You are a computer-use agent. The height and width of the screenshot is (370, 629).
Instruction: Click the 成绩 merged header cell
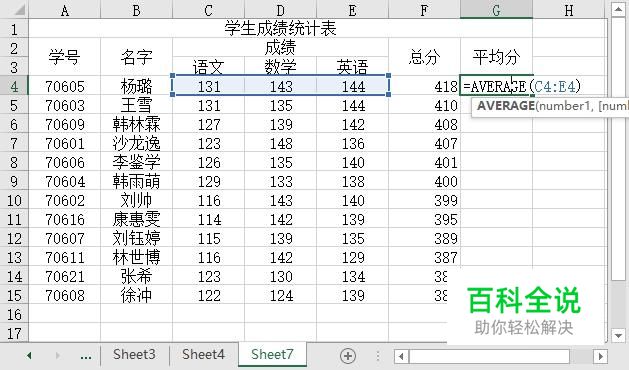click(280, 47)
